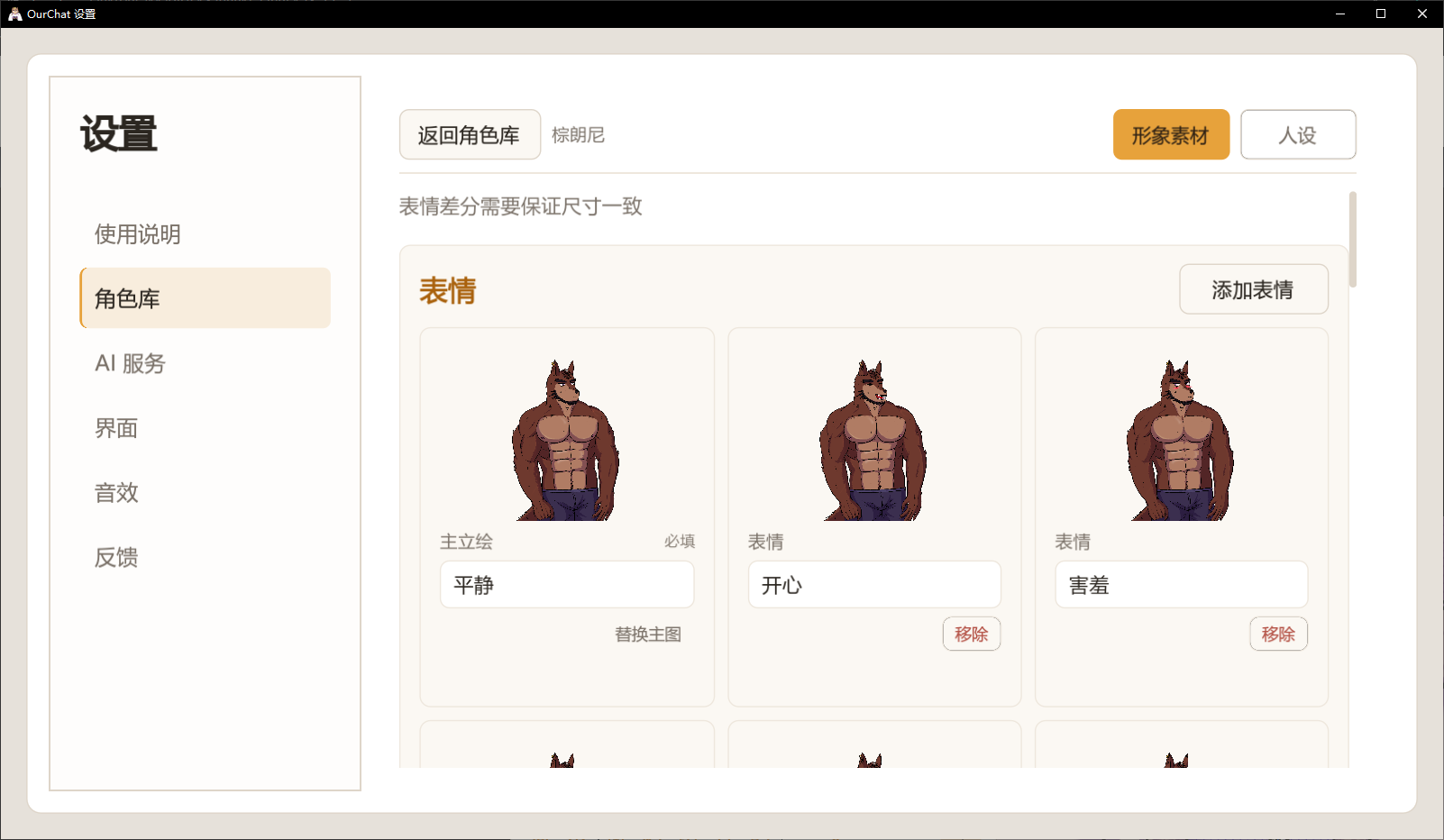1444x840 pixels.
Task: Click the 开心 expression thumbnail
Action: tap(874, 440)
